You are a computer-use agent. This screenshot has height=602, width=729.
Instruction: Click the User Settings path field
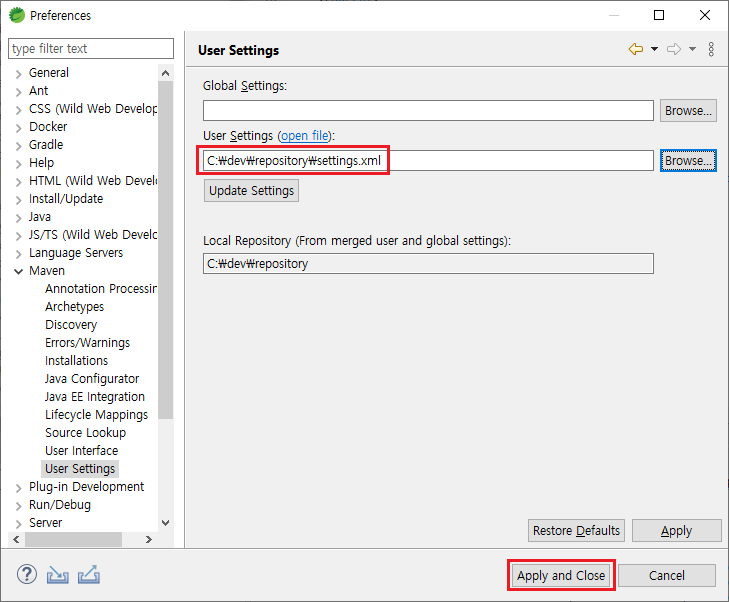point(428,160)
